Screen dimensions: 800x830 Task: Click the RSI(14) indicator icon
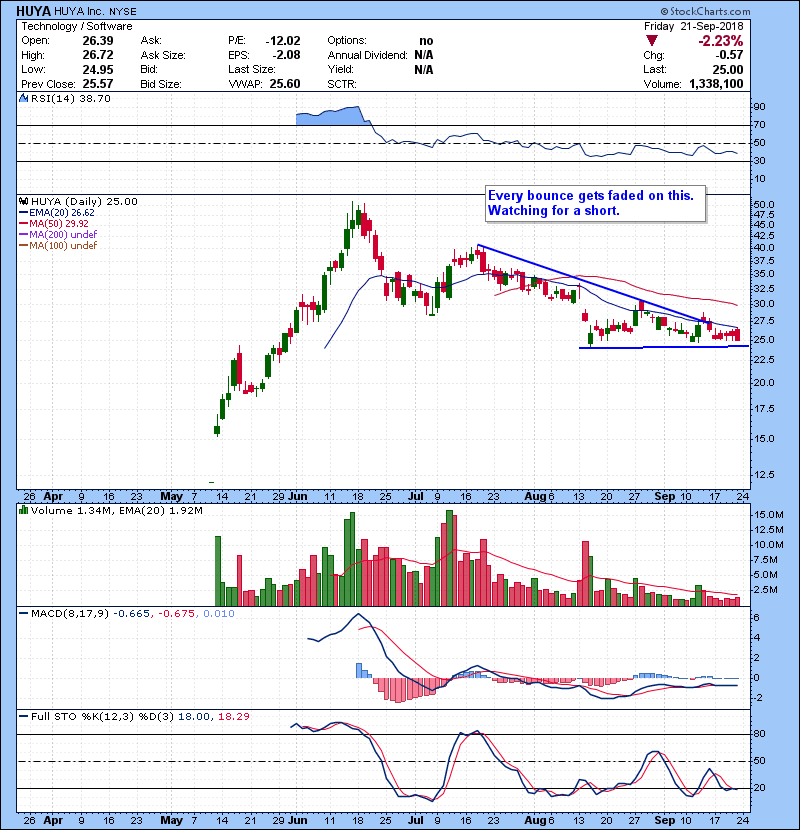23,98
